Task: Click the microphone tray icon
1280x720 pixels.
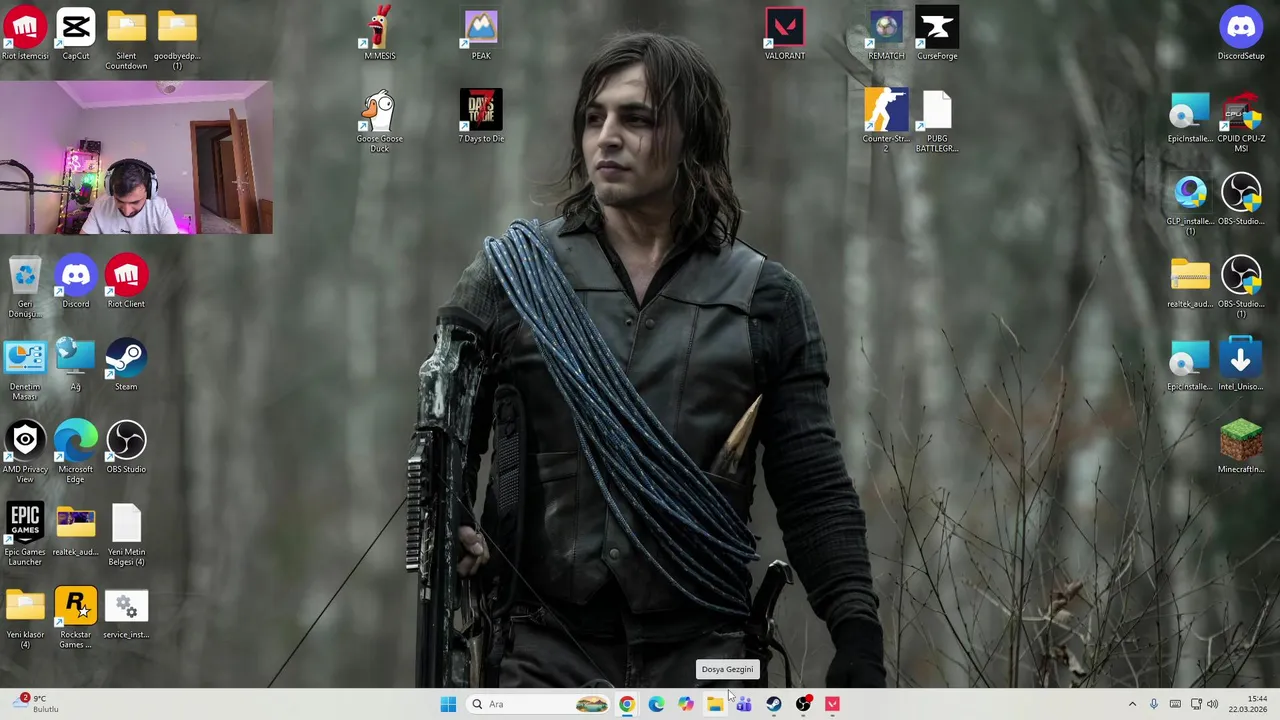Action: (x=1154, y=704)
